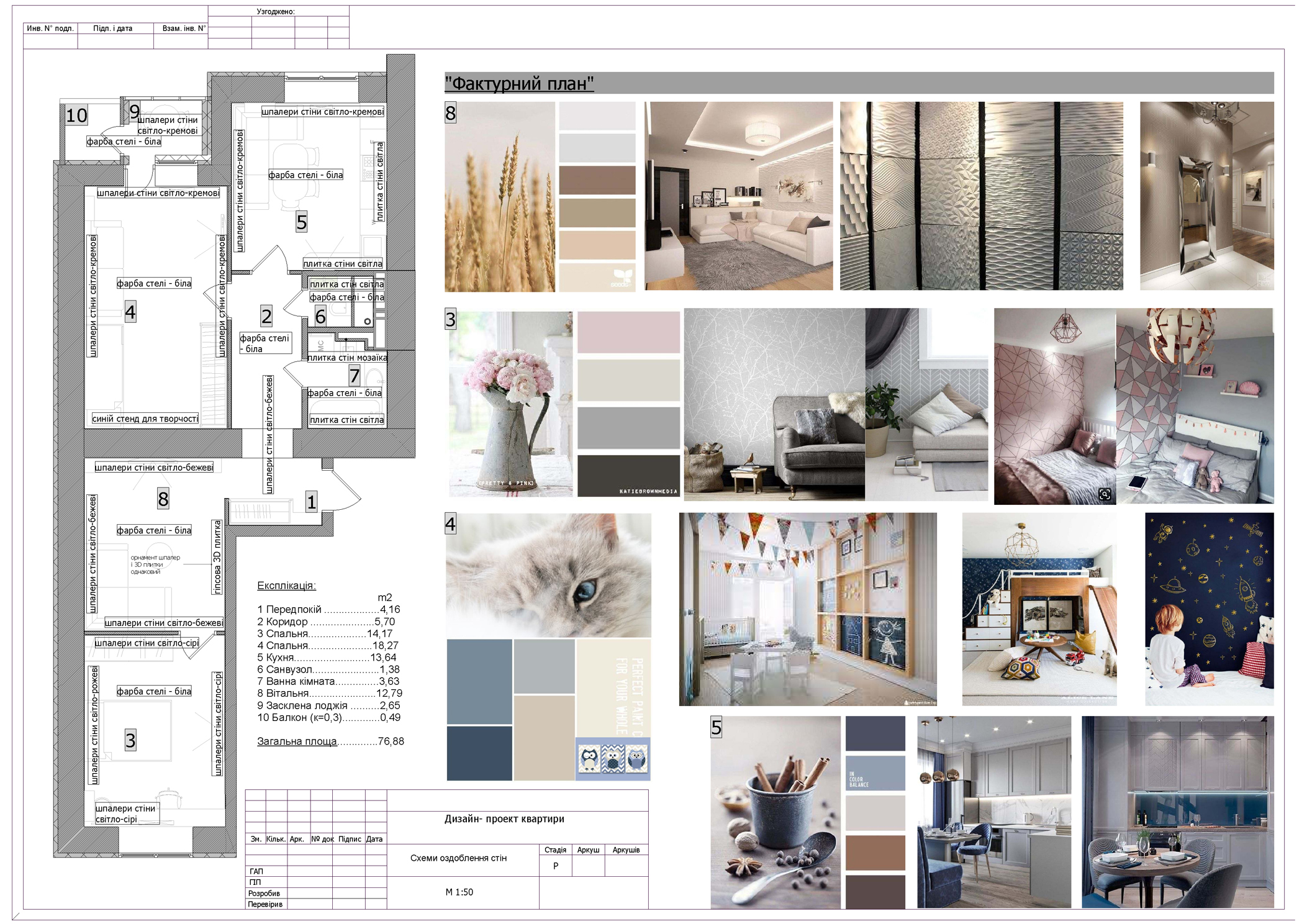Click the "плитка стін мозаїка" label
This screenshot has height=924, width=1307.
tap(347, 358)
